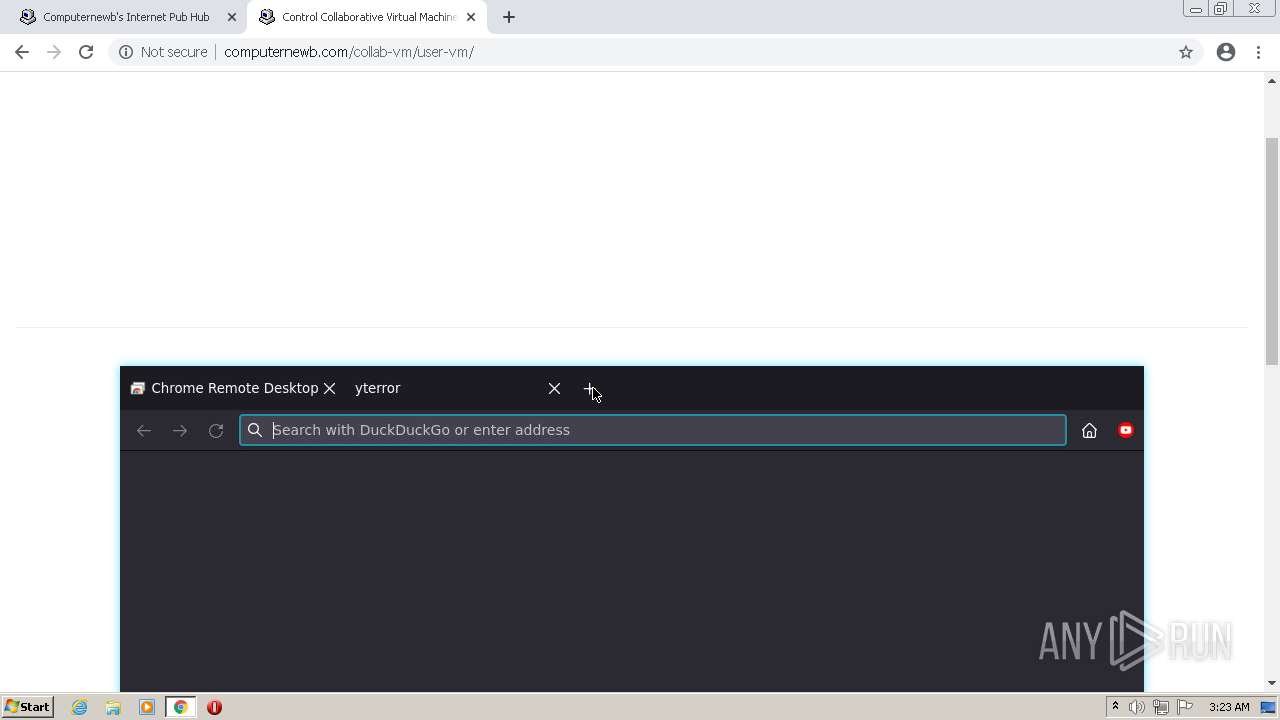The image size is (1280, 720).
Task: View Not secure site information
Action: [163, 52]
